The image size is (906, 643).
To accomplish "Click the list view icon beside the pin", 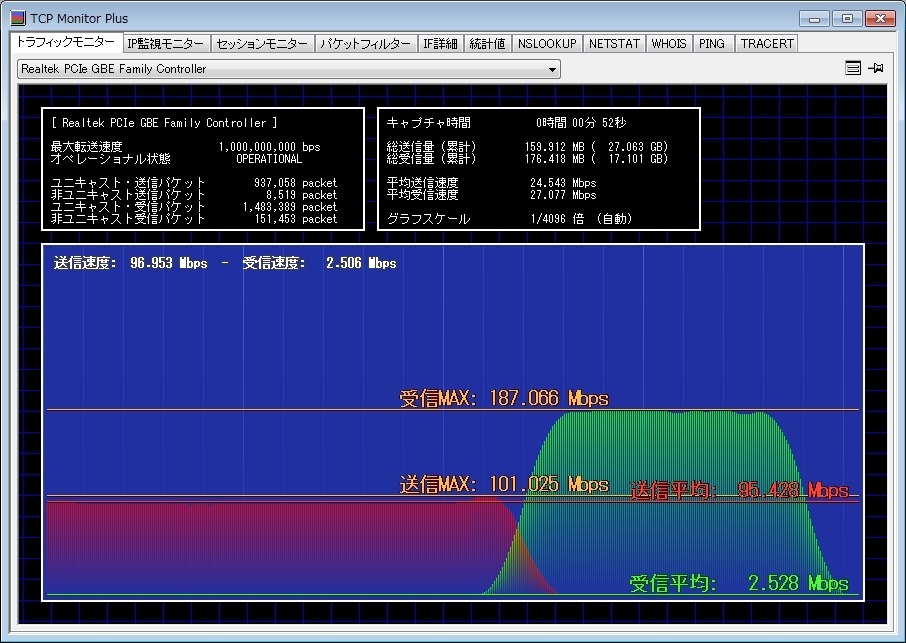I will [853, 68].
